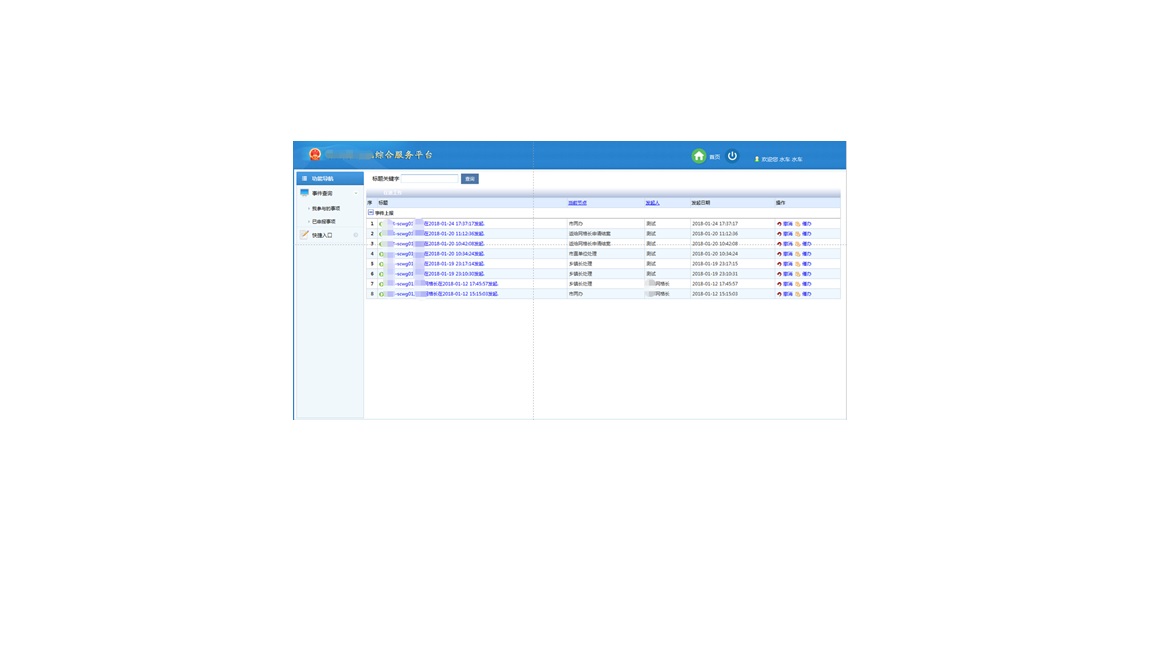The width and height of the screenshot is (1152, 648).
Task: Sort by 当前节点 column header
Action: point(577,203)
